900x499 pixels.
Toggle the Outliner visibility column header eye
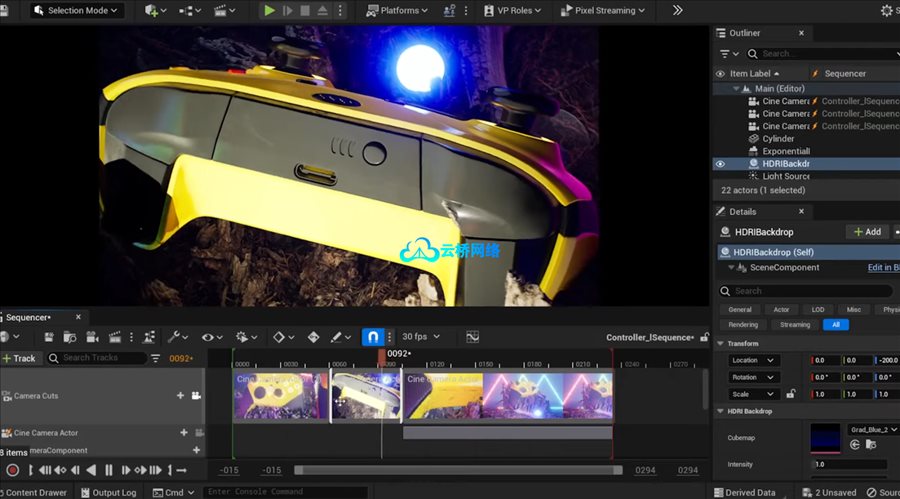tap(720, 74)
